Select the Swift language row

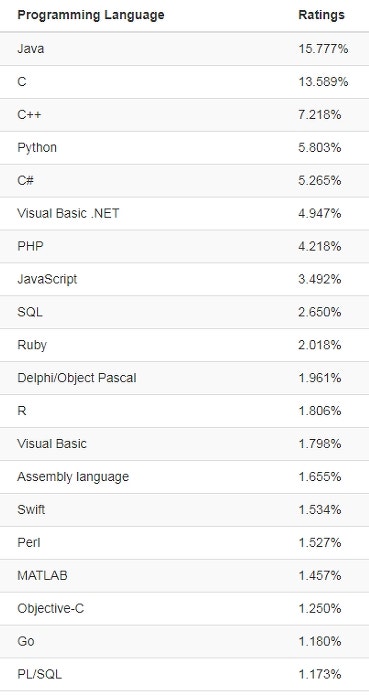tap(184, 510)
